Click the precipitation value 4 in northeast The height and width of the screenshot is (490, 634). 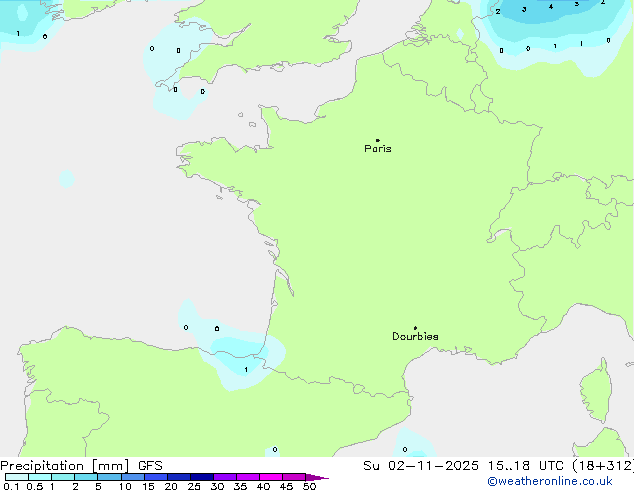(551, 7)
